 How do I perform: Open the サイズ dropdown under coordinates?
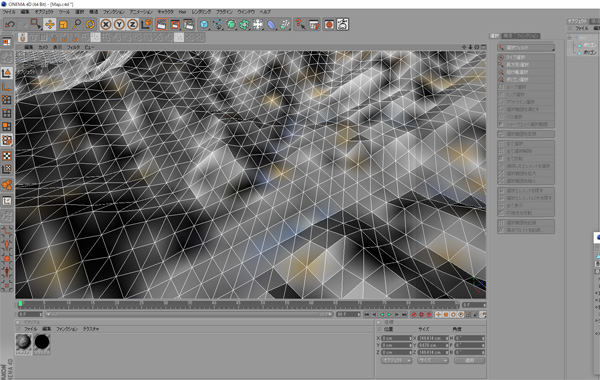pyautogui.click(x=432, y=360)
